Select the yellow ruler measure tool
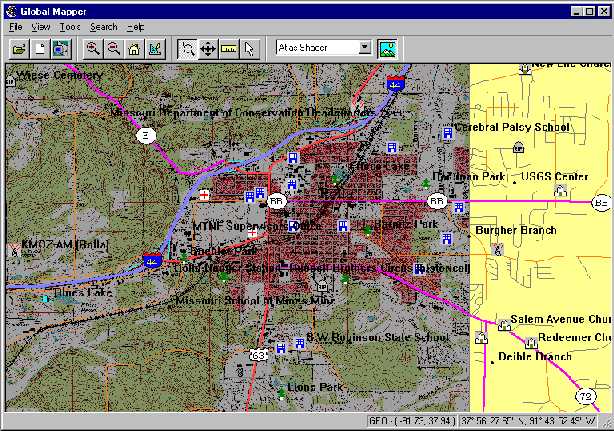The image size is (614, 431). pos(229,49)
